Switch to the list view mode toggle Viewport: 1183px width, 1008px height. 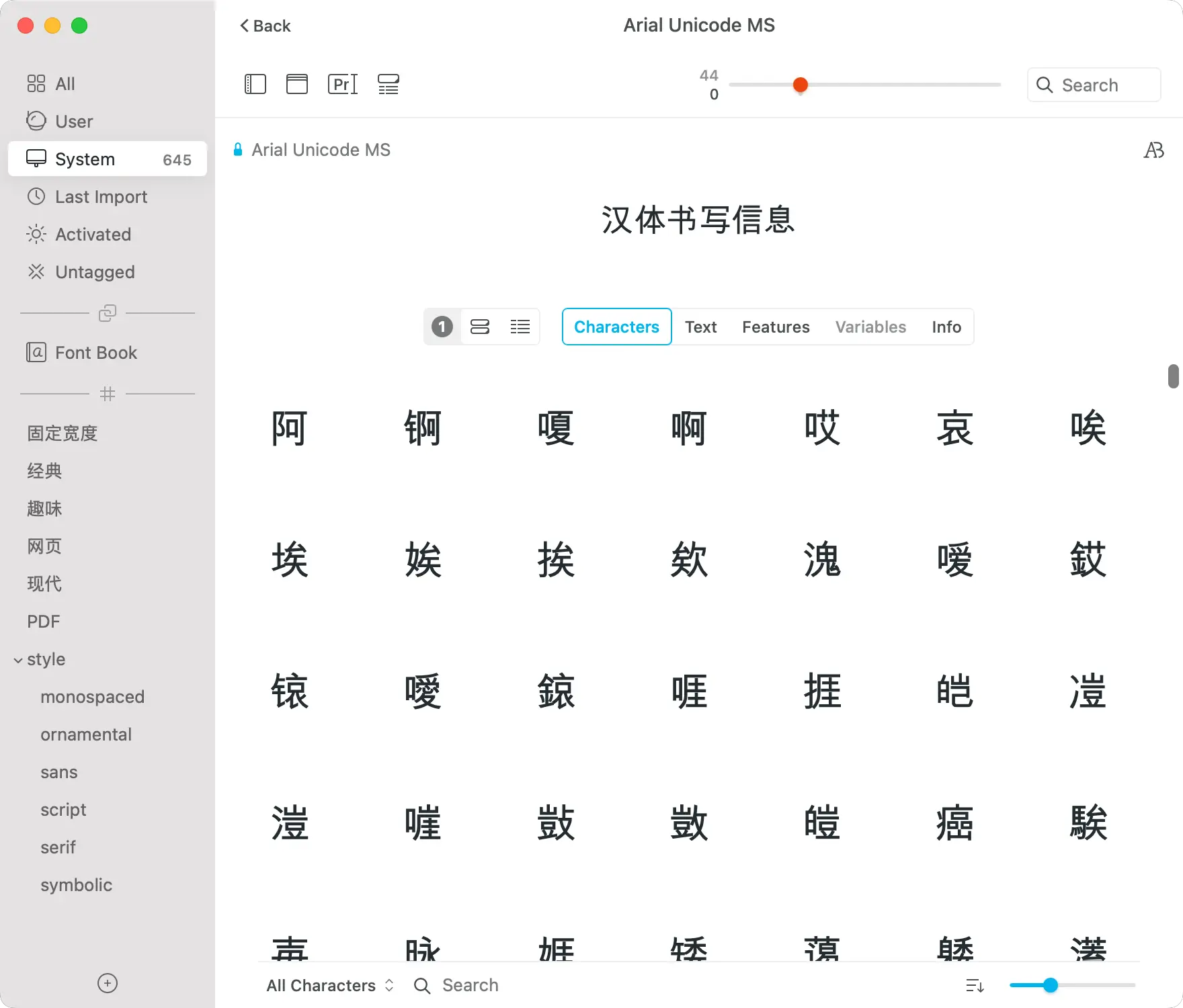[x=520, y=327]
